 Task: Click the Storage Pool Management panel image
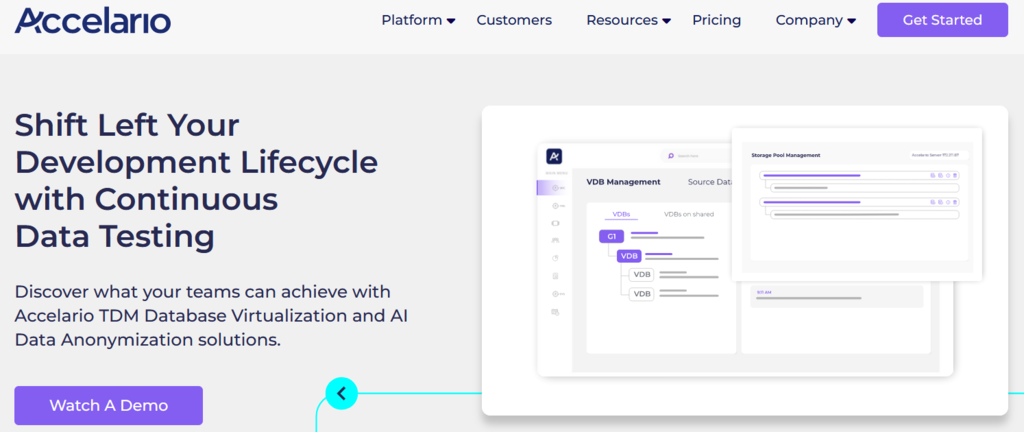tap(857, 204)
